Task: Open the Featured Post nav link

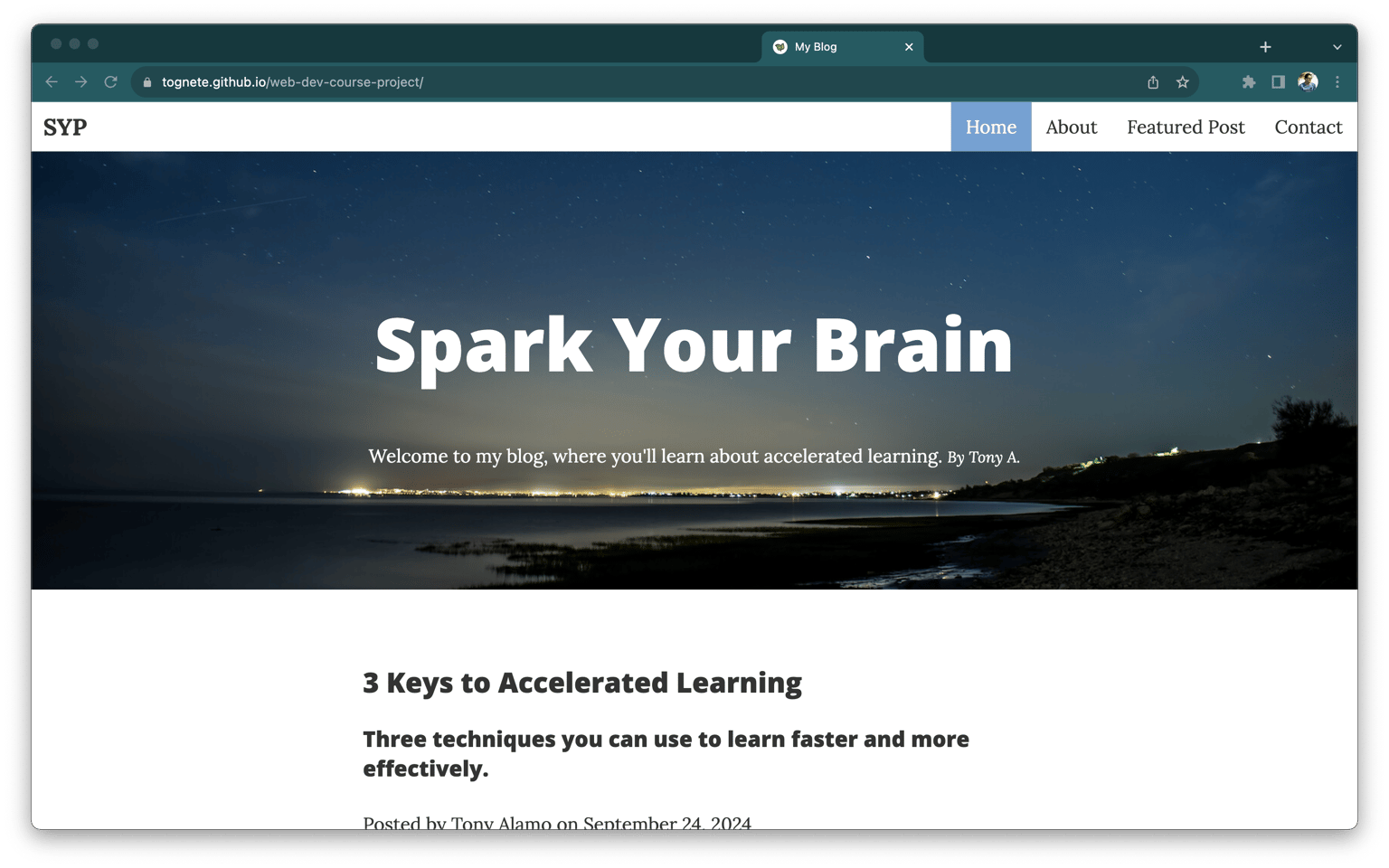Action: coord(1186,127)
